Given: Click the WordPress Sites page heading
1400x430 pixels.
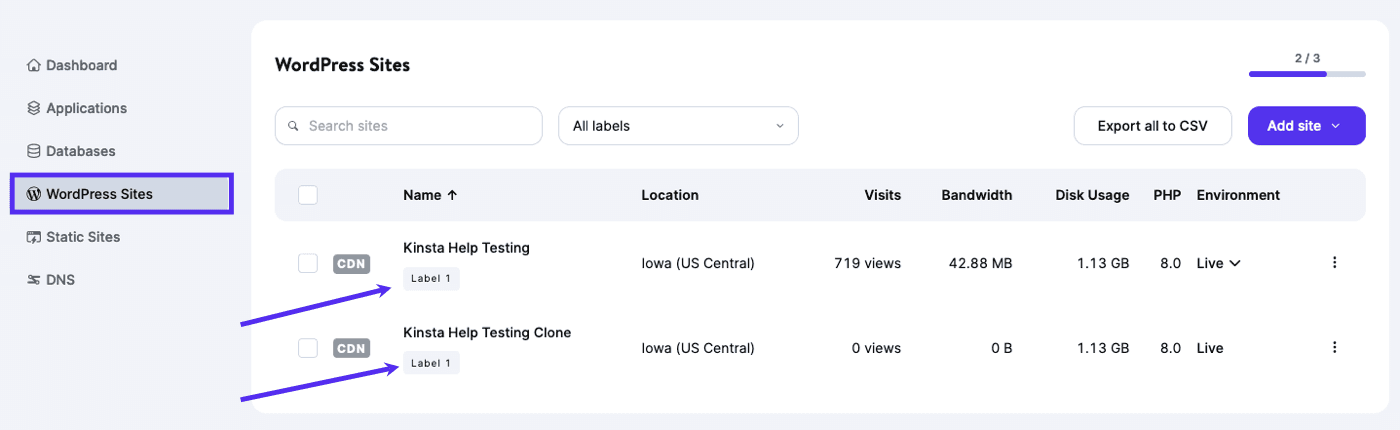Looking at the screenshot, I should click(x=342, y=65).
